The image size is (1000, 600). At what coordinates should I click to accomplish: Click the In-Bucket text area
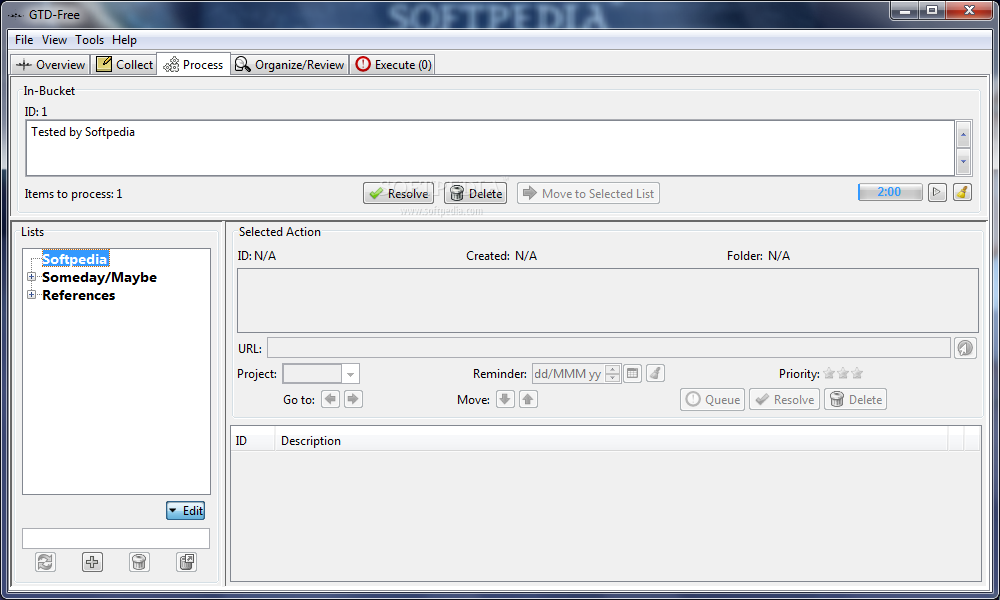[x=490, y=148]
